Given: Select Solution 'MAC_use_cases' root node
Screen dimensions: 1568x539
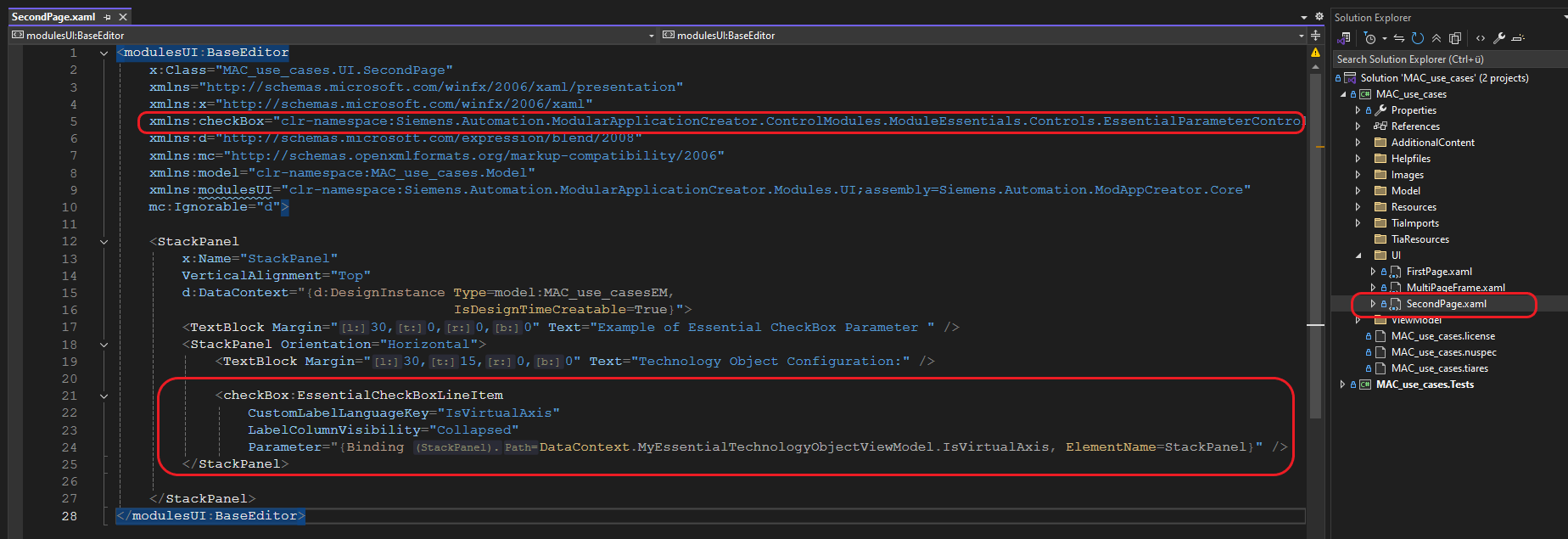Looking at the screenshot, I should coord(1444,78).
